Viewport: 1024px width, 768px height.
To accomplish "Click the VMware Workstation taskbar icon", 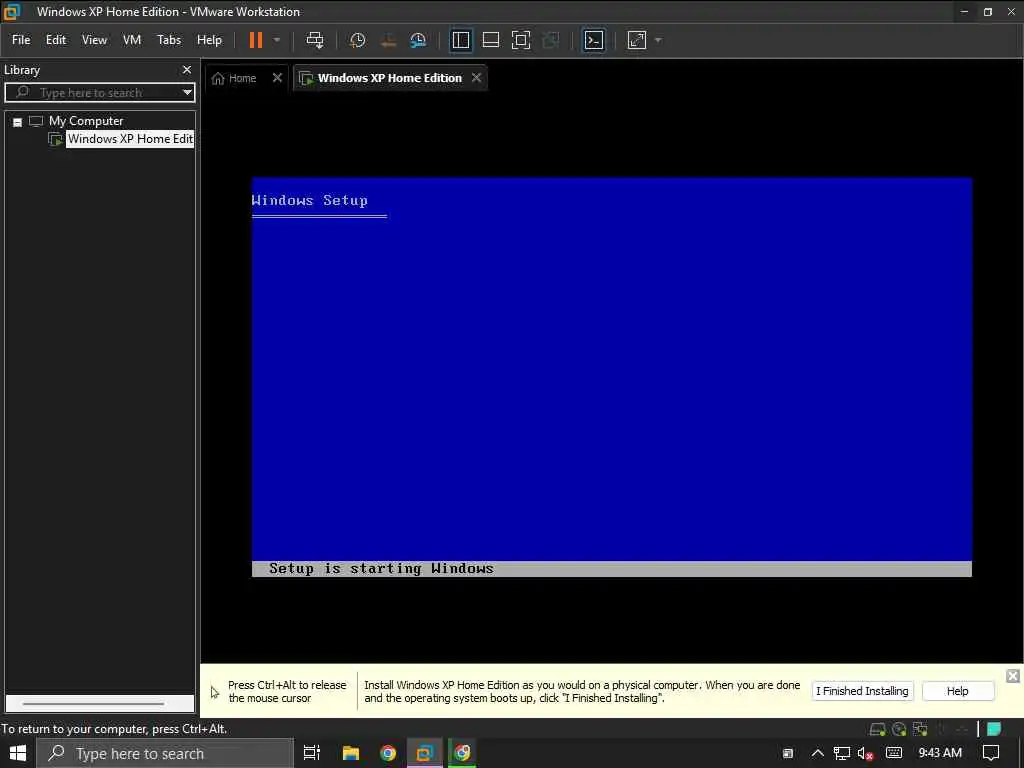I will pos(425,753).
